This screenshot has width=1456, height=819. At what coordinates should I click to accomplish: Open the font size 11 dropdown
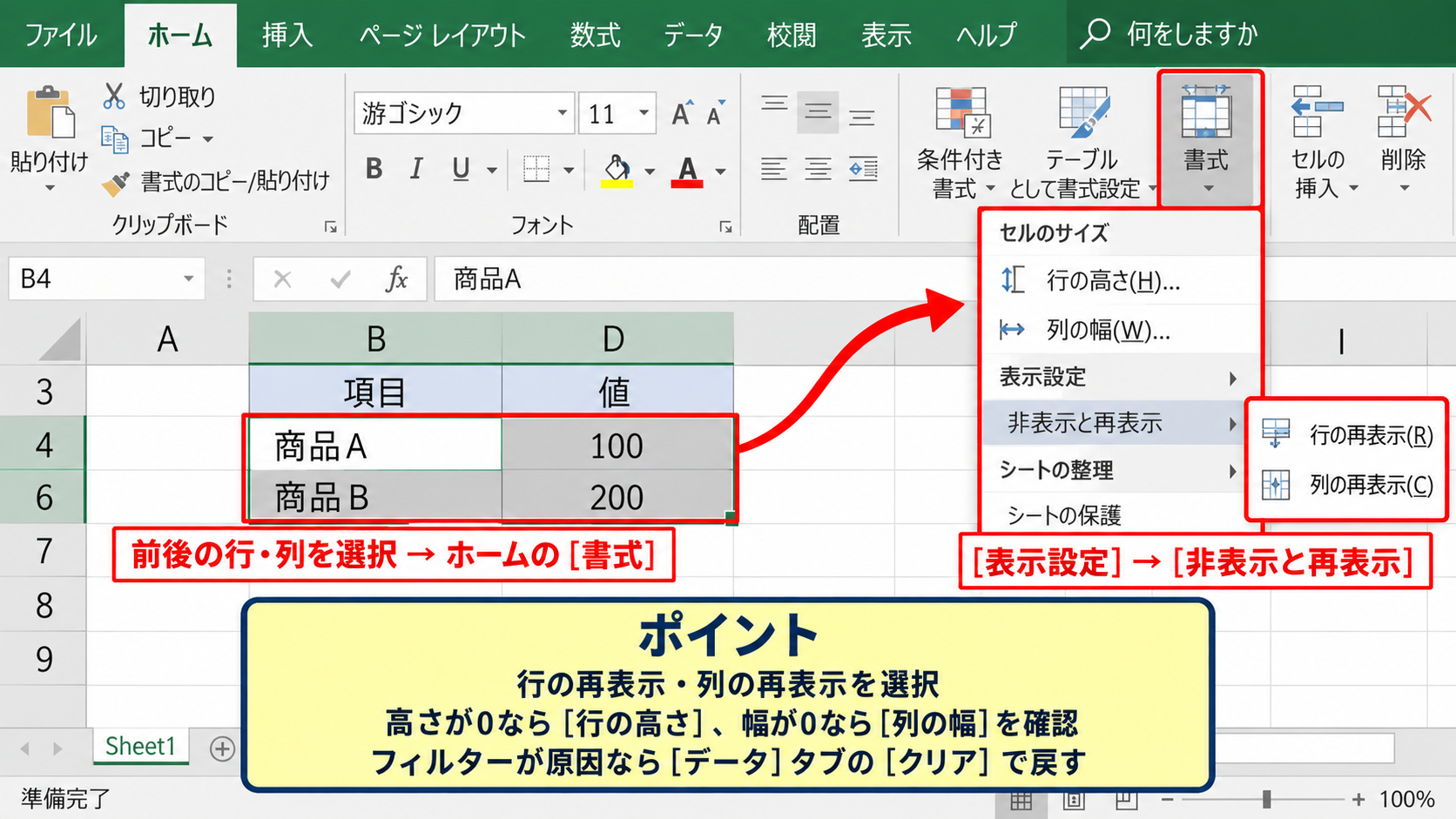point(644,113)
